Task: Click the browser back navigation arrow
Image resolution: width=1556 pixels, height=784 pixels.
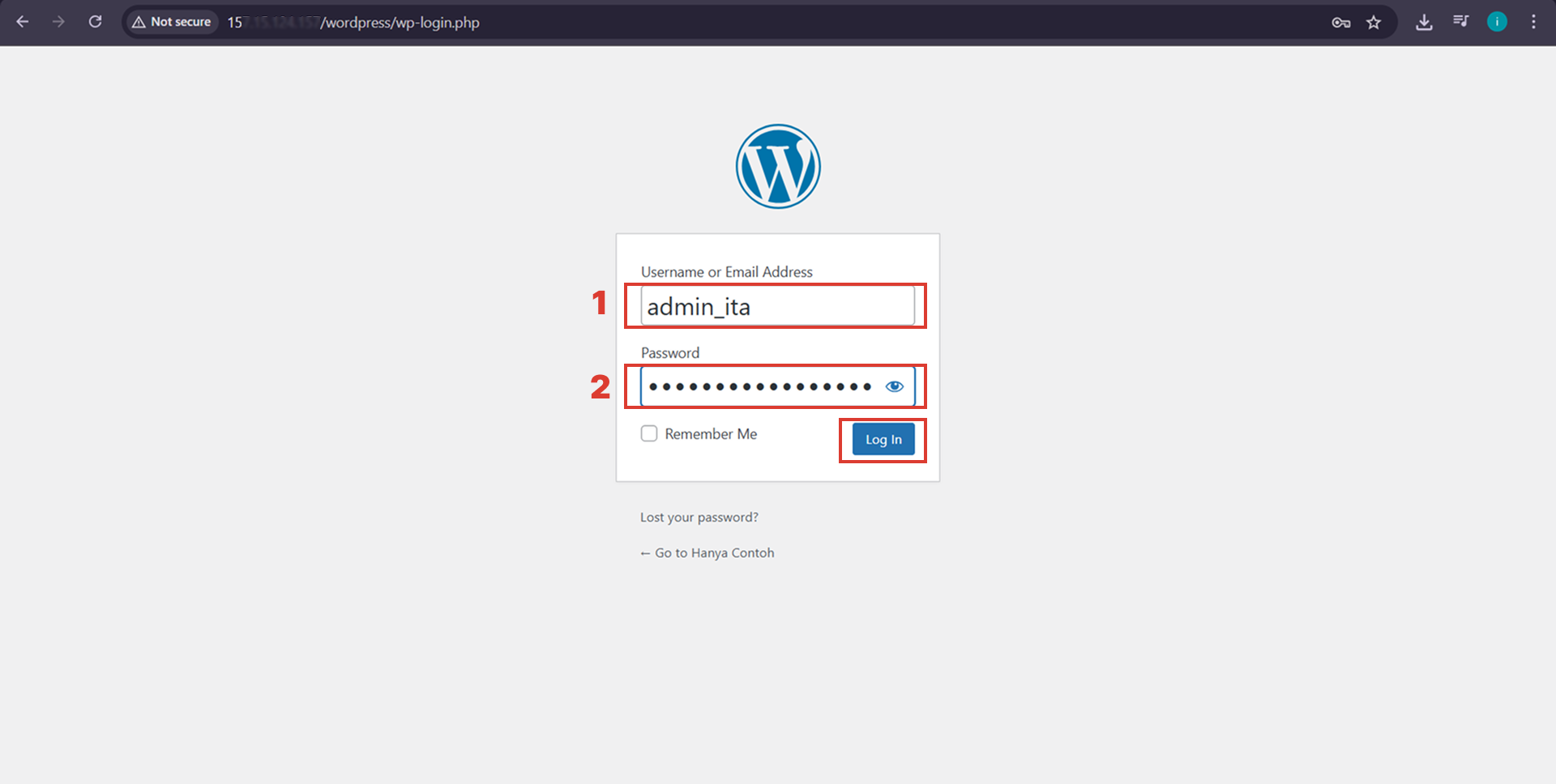Action: point(22,22)
